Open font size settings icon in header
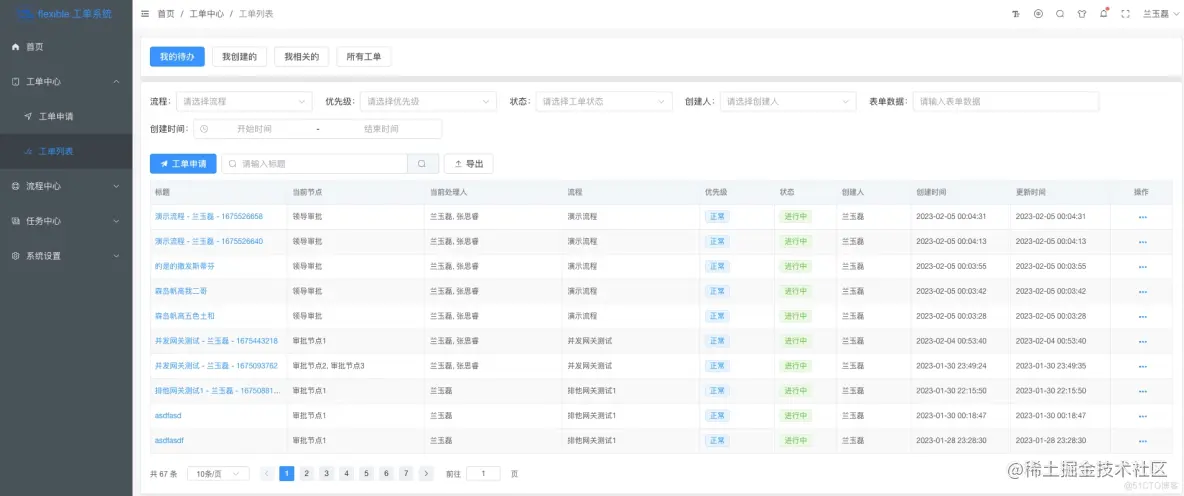 coord(1016,14)
